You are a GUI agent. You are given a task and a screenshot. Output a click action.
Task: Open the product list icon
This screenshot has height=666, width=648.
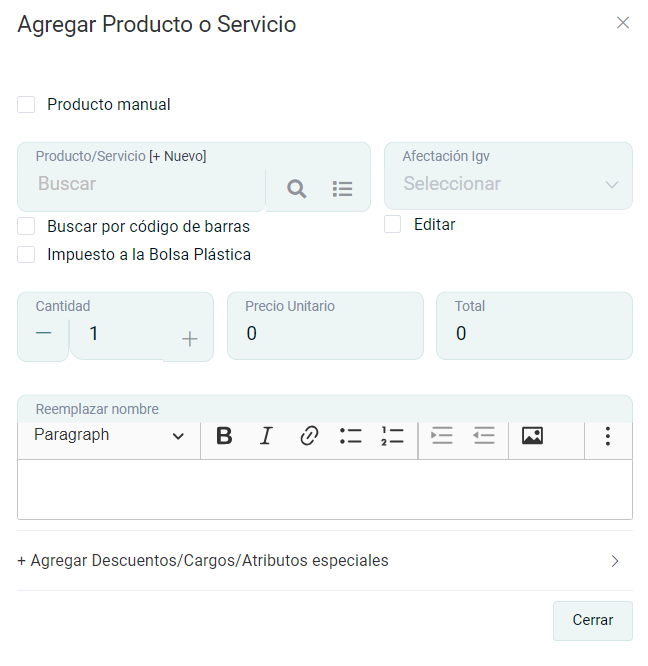point(343,189)
